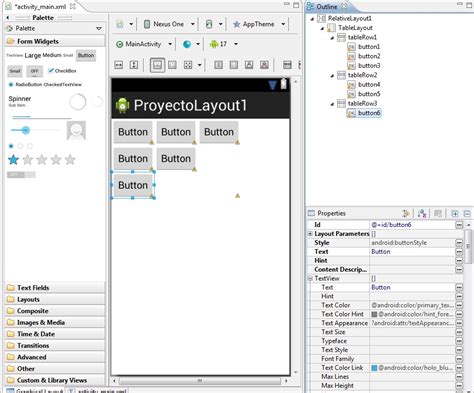474x393 pixels.
Task: Open the AppTheme dropdown
Action: point(259,24)
